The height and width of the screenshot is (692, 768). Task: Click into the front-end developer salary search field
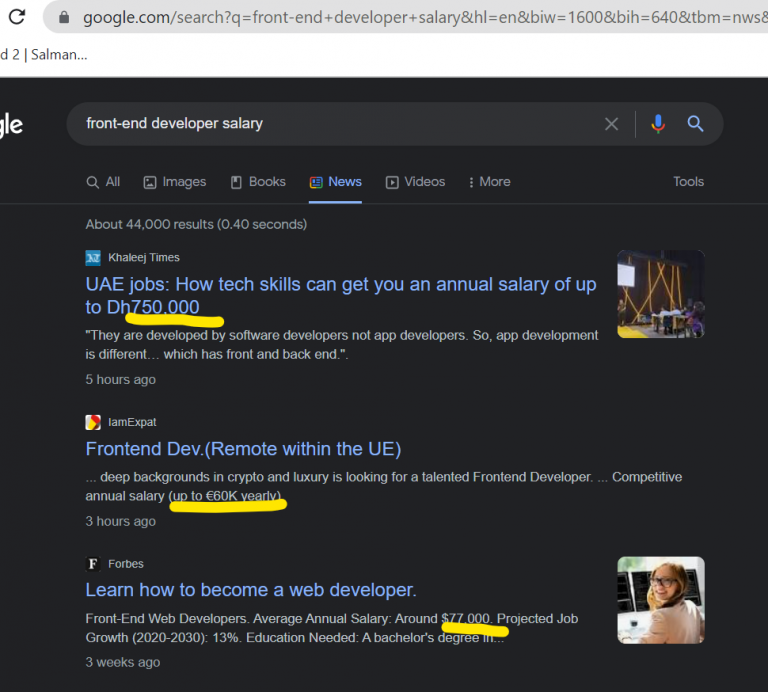pos(330,124)
